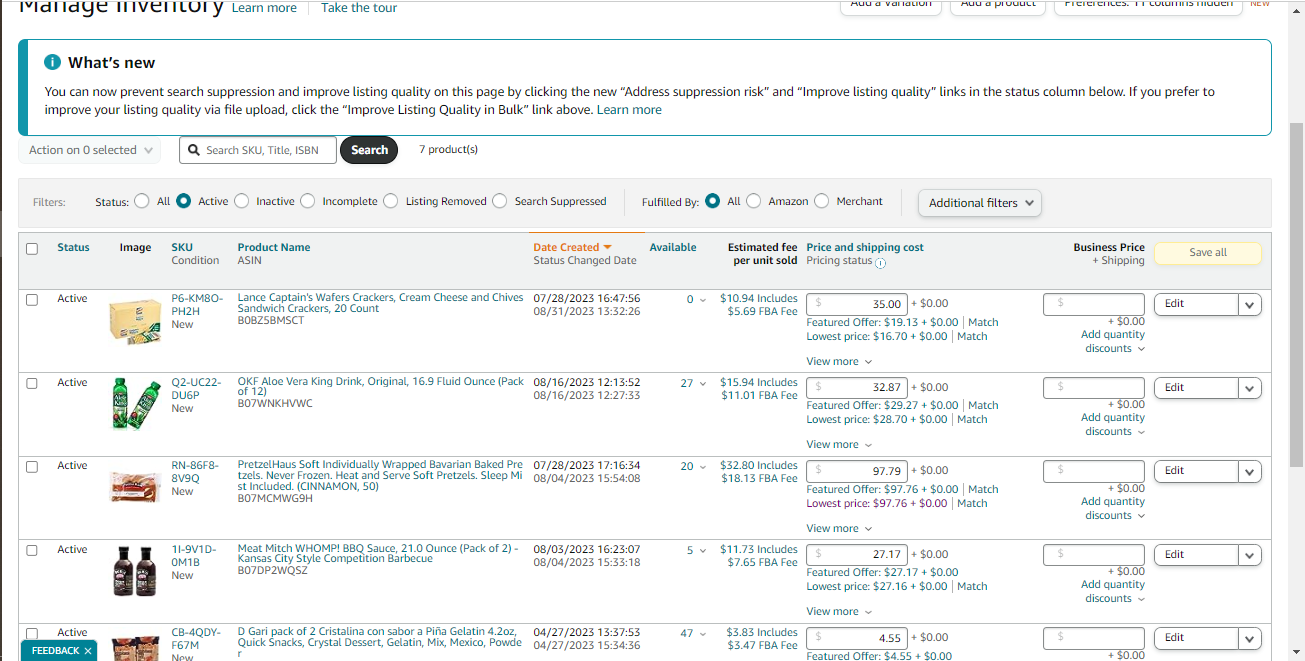1305x661 pixels.
Task: Click the Save all button
Action: [1207, 253]
